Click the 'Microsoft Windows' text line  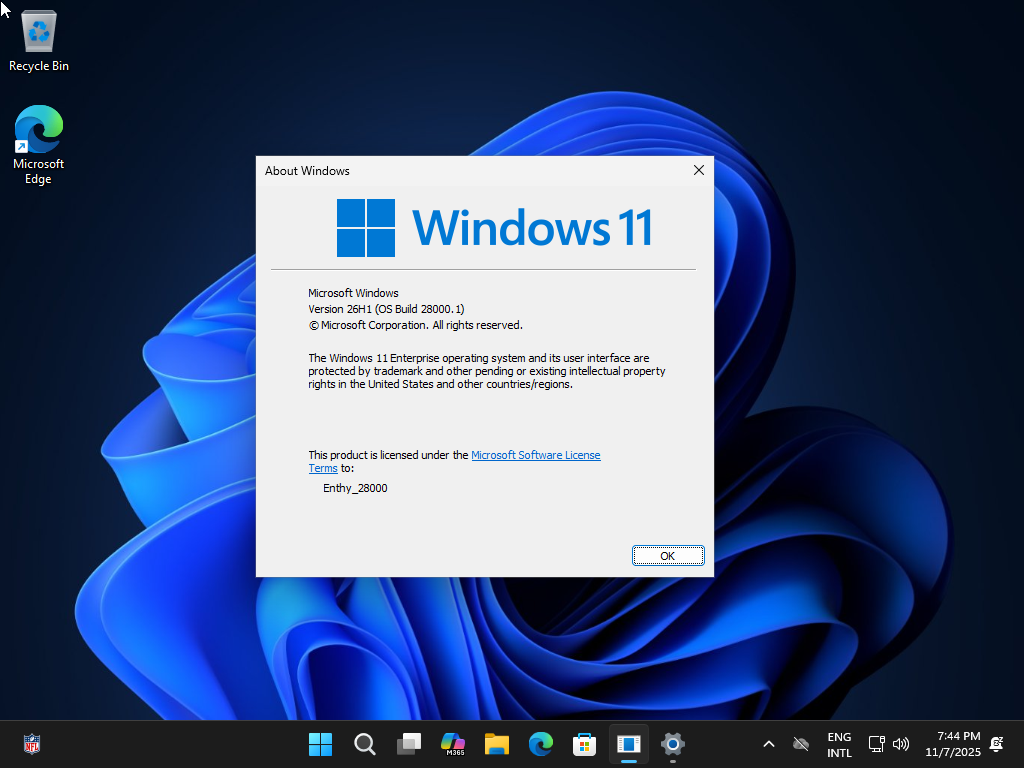click(x=353, y=293)
